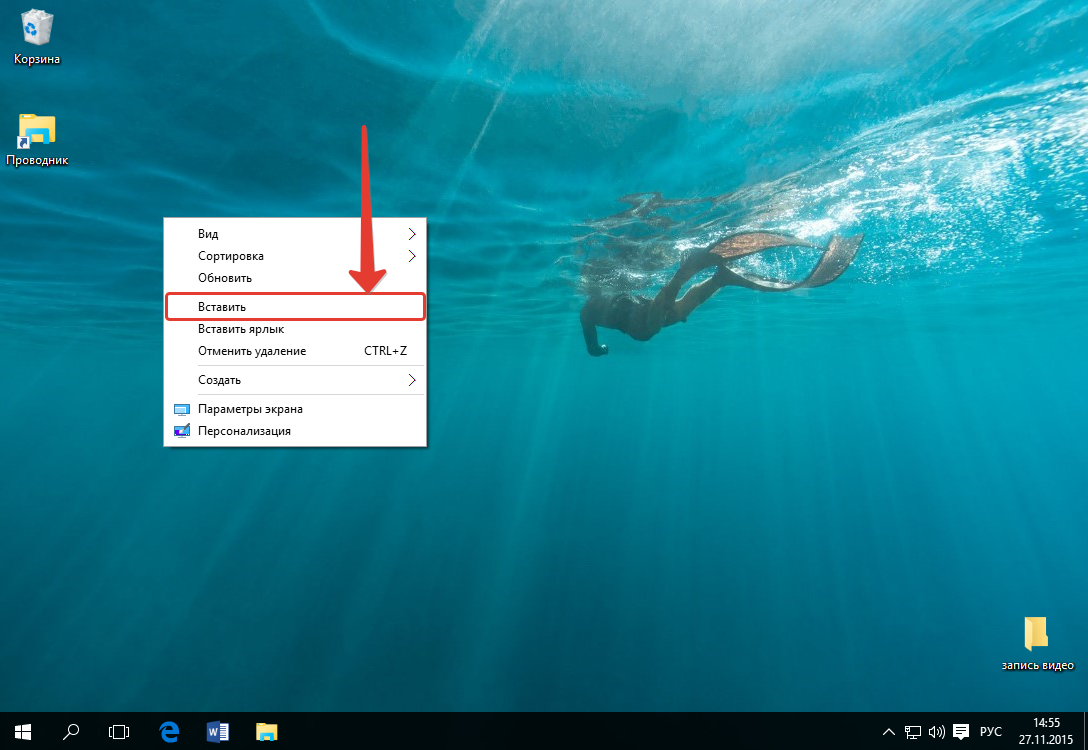Open taskbar search magnifier

pos(71,732)
